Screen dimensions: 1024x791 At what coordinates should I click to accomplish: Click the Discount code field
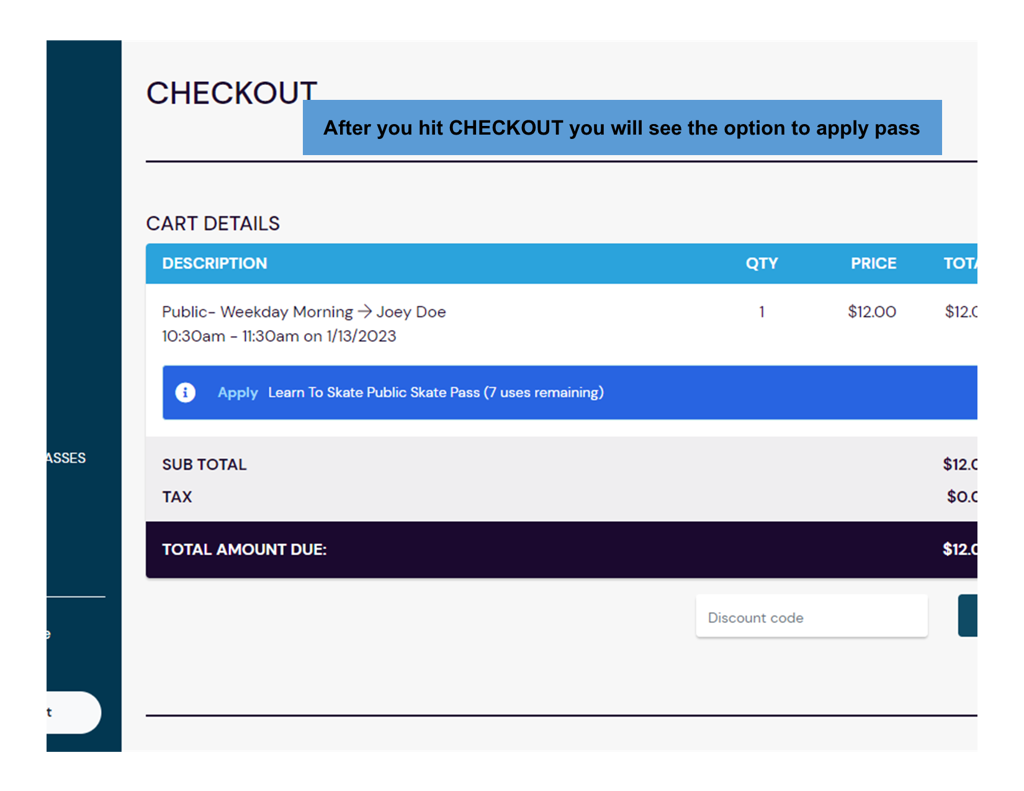click(811, 618)
